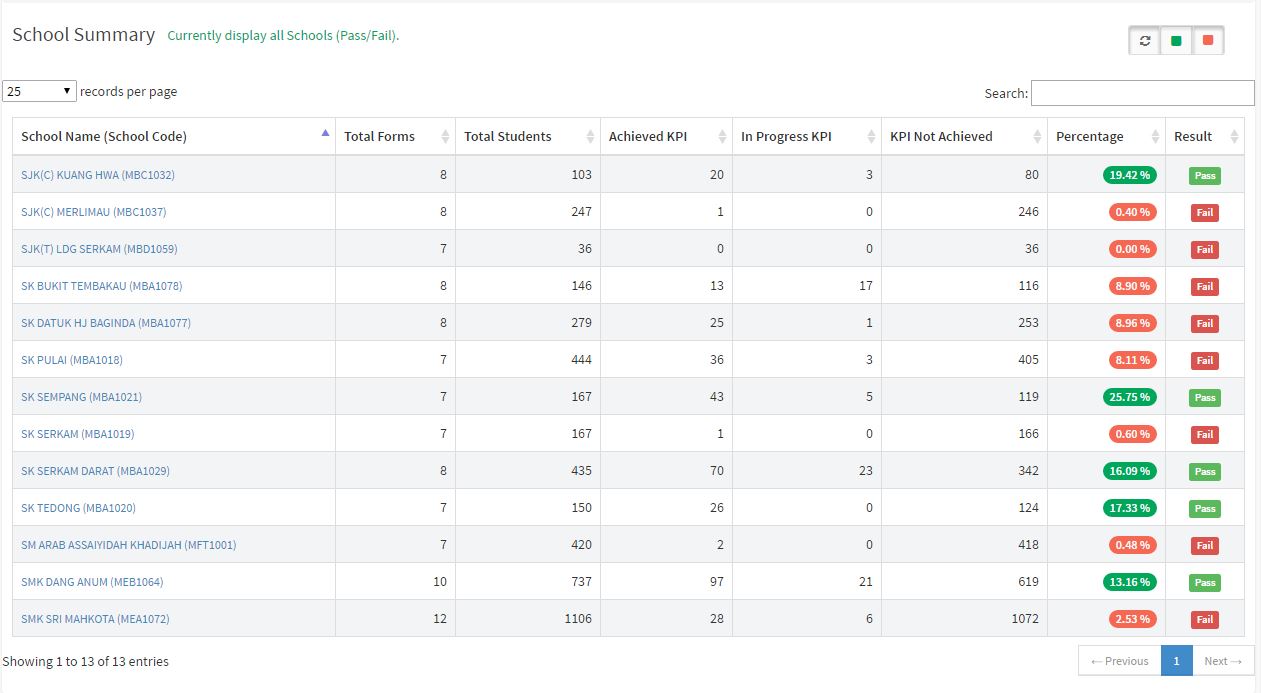Open SM ARAB ASSAIYIDAH KHADIJAH link
The height and width of the screenshot is (693, 1261).
(x=128, y=545)
